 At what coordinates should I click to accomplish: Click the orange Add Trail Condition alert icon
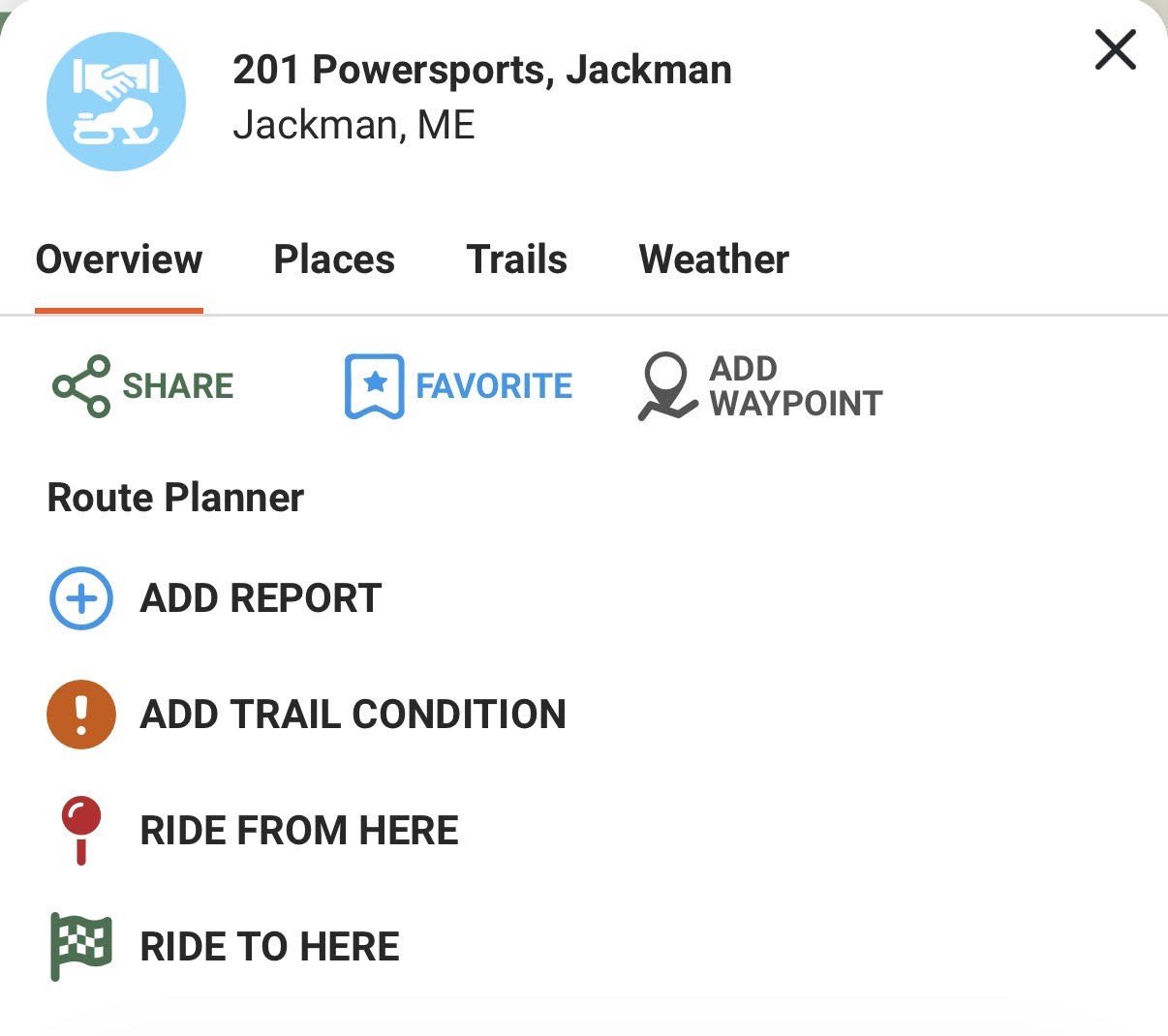[x=81, y=714]
